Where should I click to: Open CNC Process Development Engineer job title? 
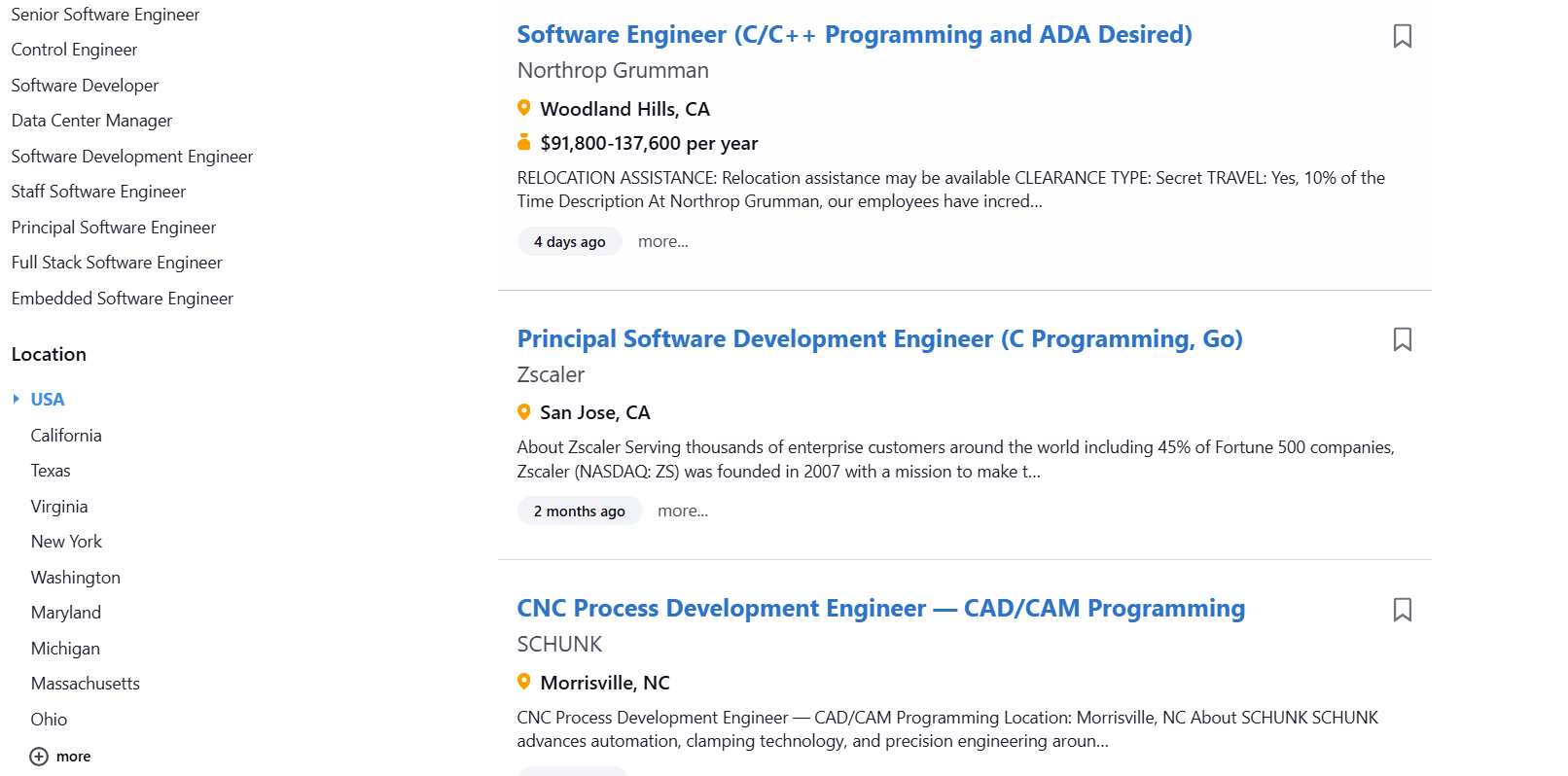coord(880,609)
